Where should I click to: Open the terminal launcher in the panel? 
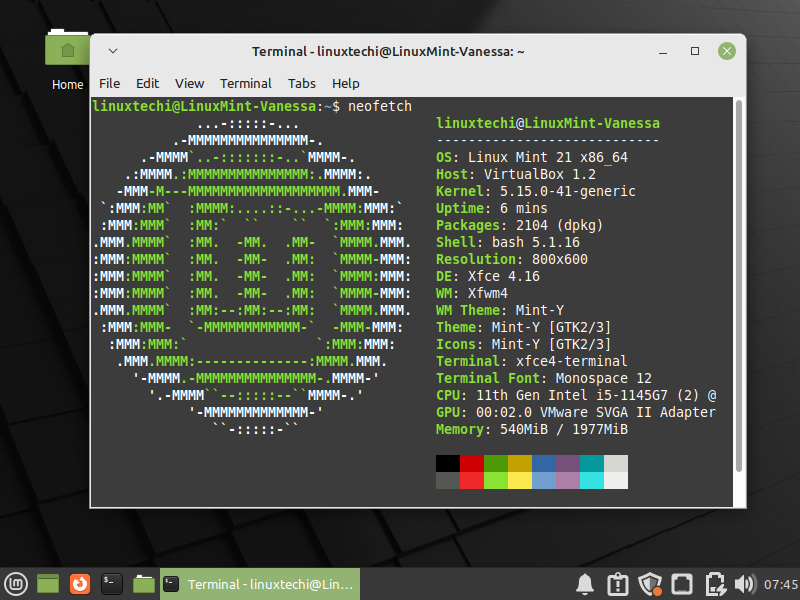[112, 584]
